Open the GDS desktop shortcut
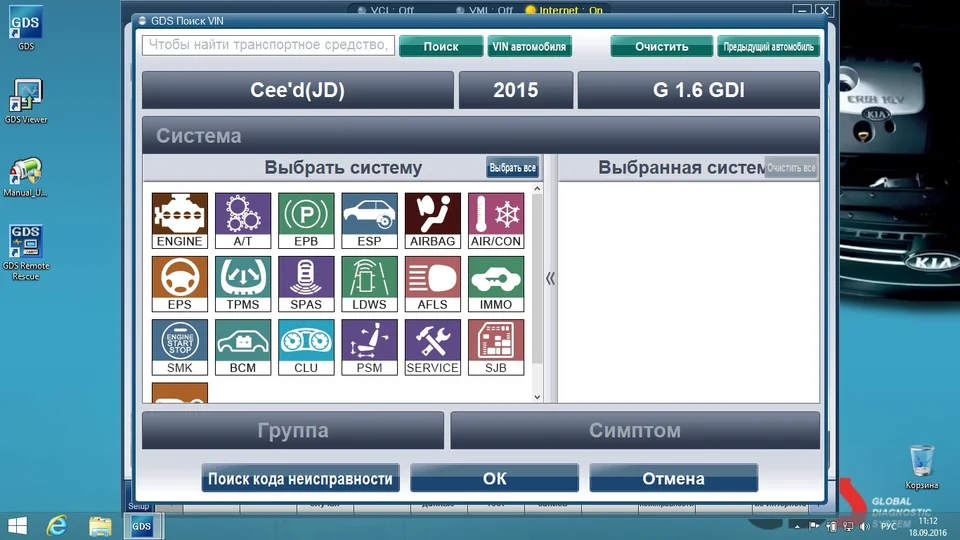 click(26, 28)
